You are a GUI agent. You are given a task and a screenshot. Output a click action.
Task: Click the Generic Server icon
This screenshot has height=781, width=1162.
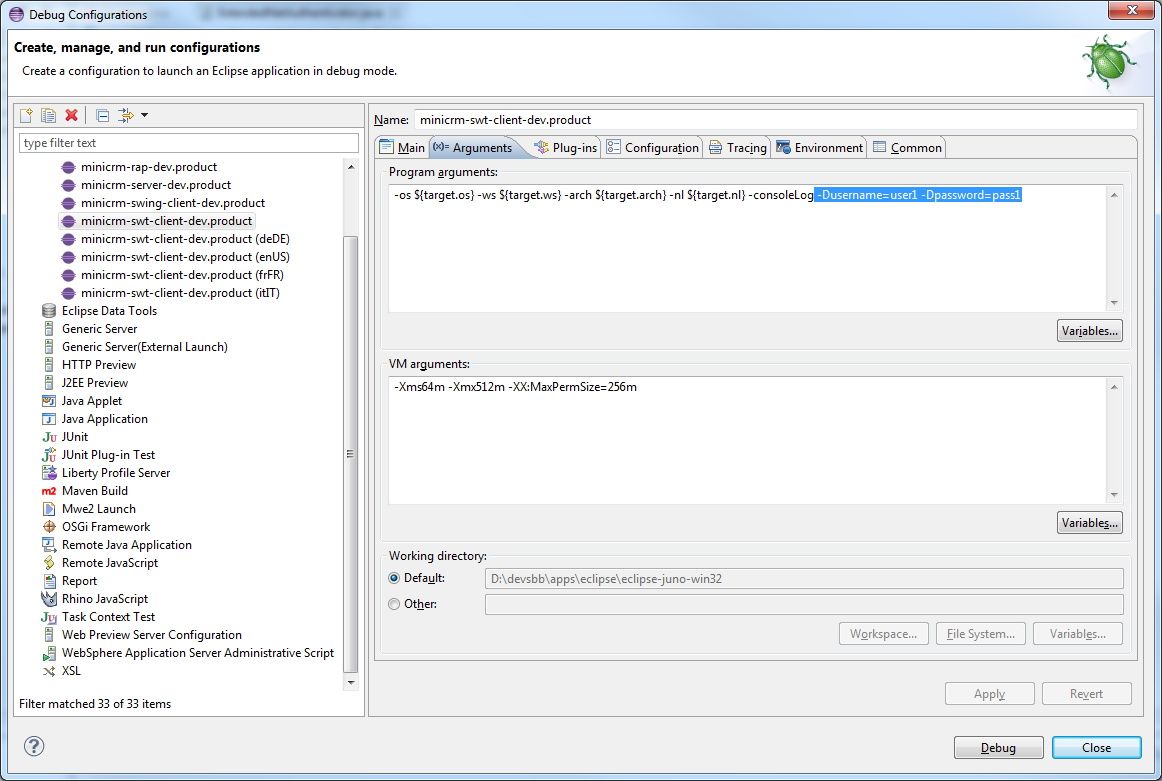point(49,328)
